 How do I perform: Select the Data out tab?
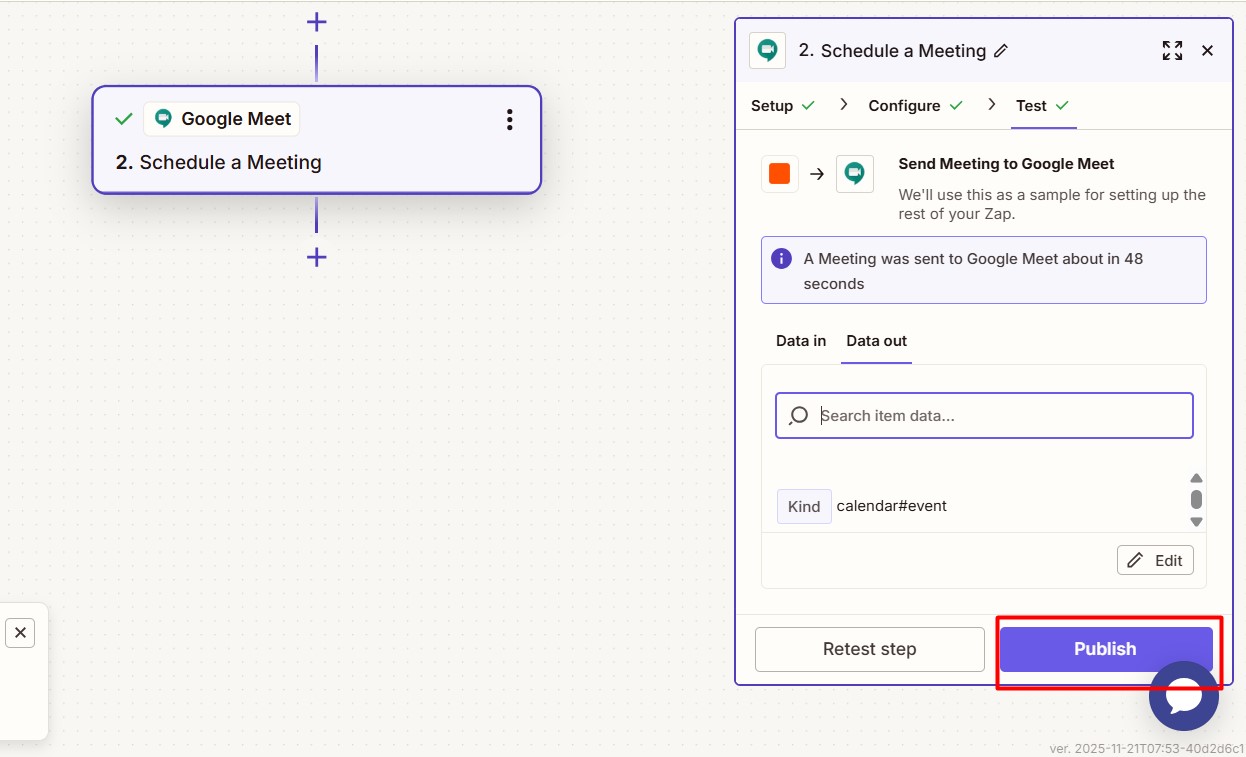click(x=876, y=341)
